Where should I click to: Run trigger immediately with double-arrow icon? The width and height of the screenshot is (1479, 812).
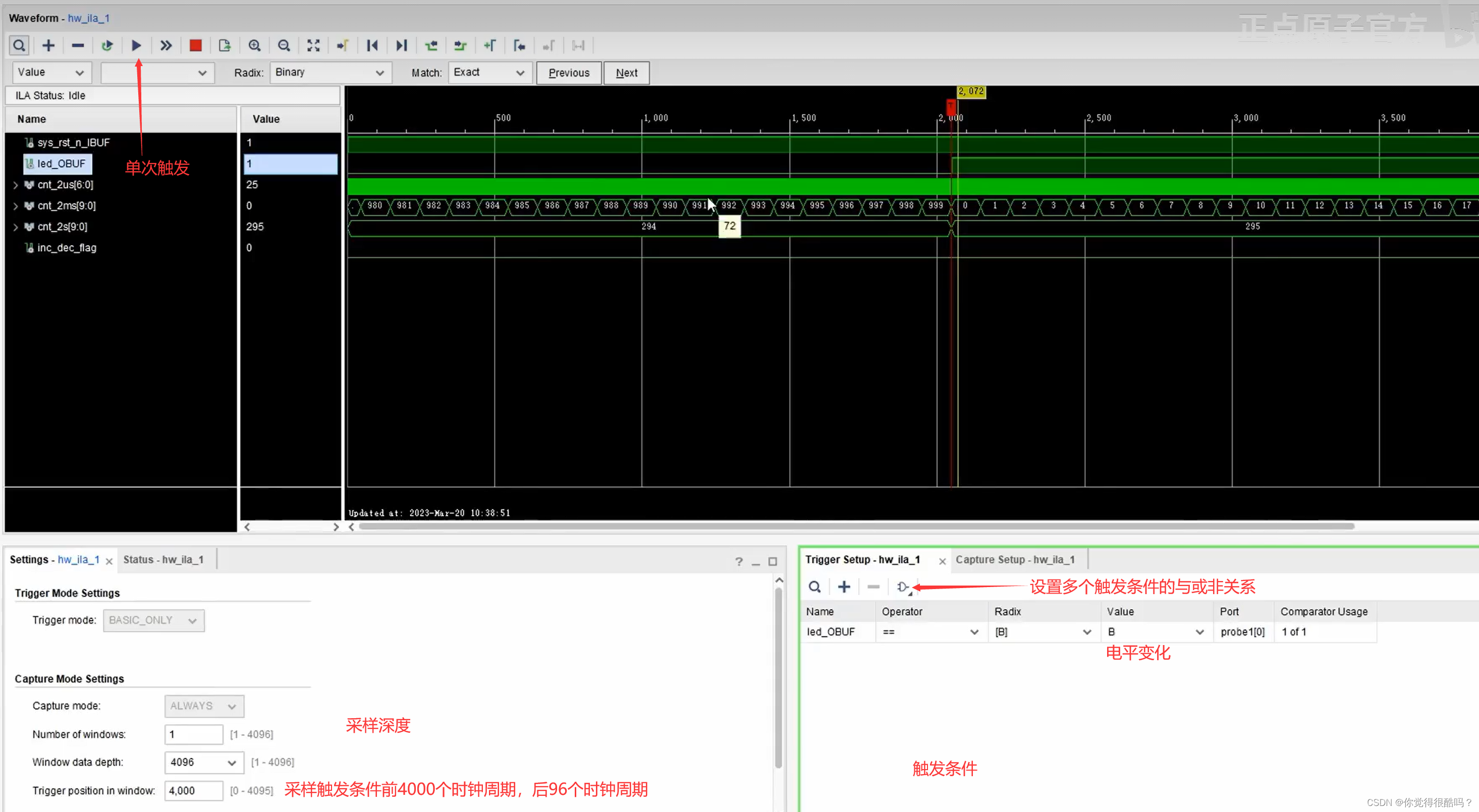pos(166,45)
